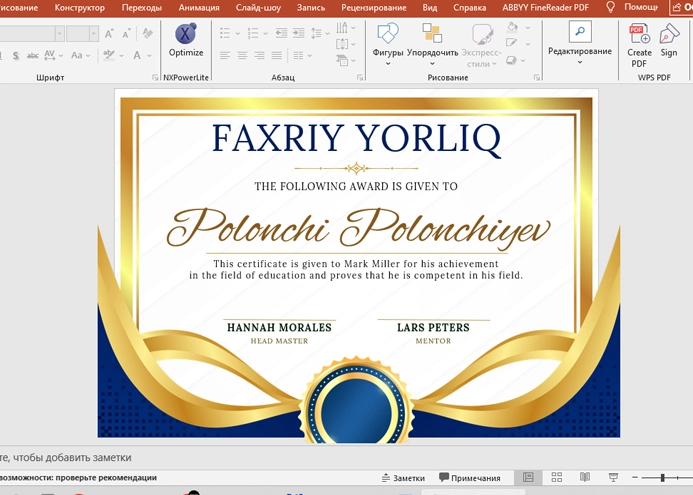
Task: Open align text vertical options
Action: coord(346,44)
